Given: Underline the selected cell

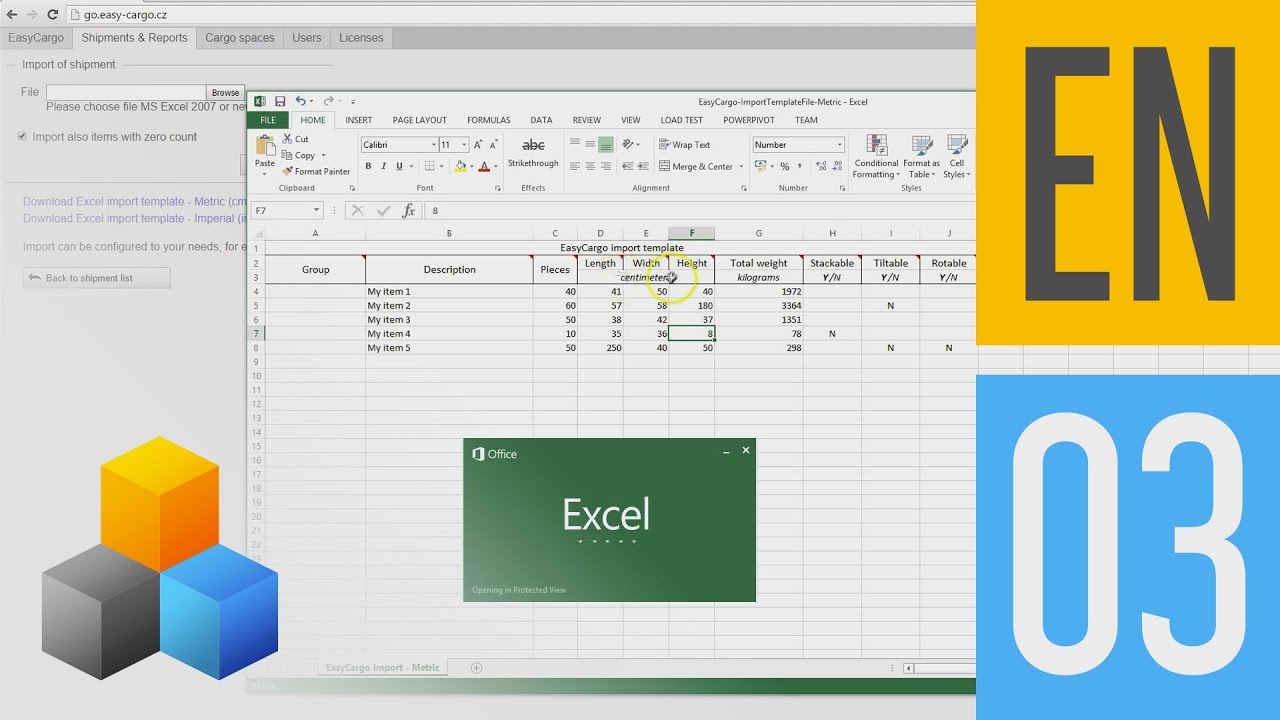Looking at the screenshot, I should coord(399,166).
